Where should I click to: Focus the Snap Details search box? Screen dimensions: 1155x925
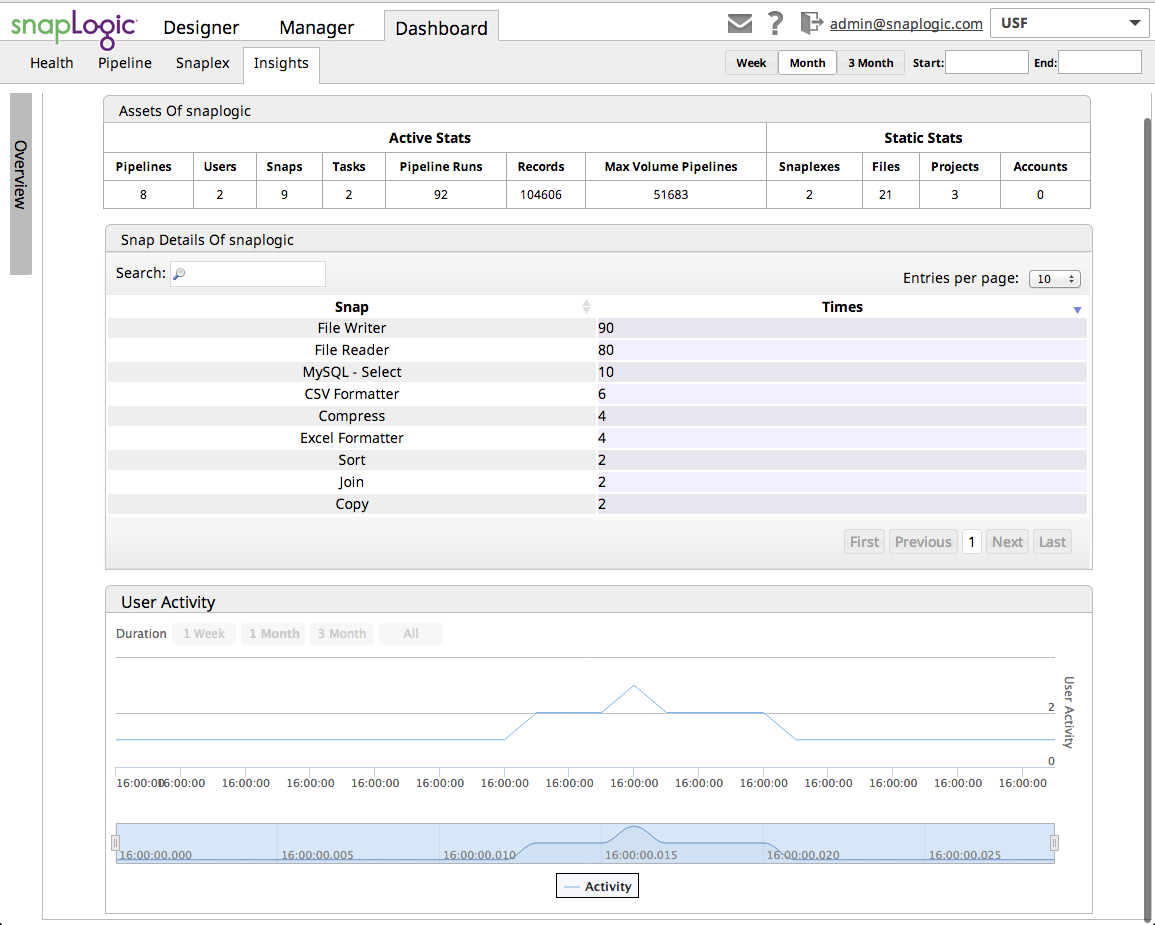(248, 273)
